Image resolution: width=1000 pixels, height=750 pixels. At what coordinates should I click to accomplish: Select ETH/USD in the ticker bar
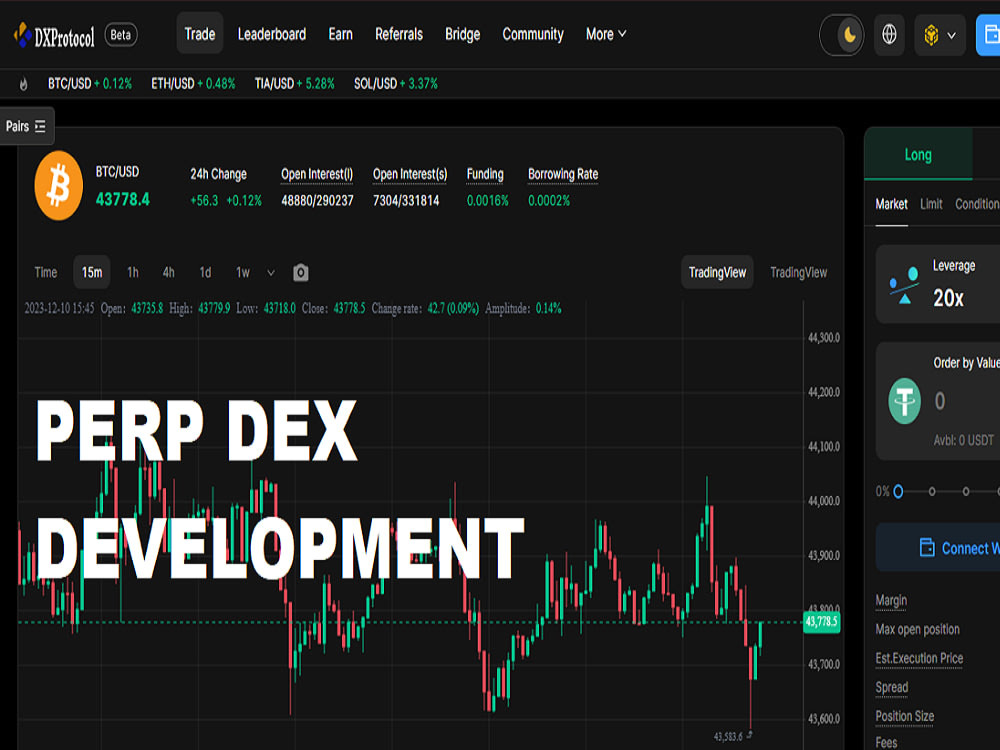pos(193,84)
